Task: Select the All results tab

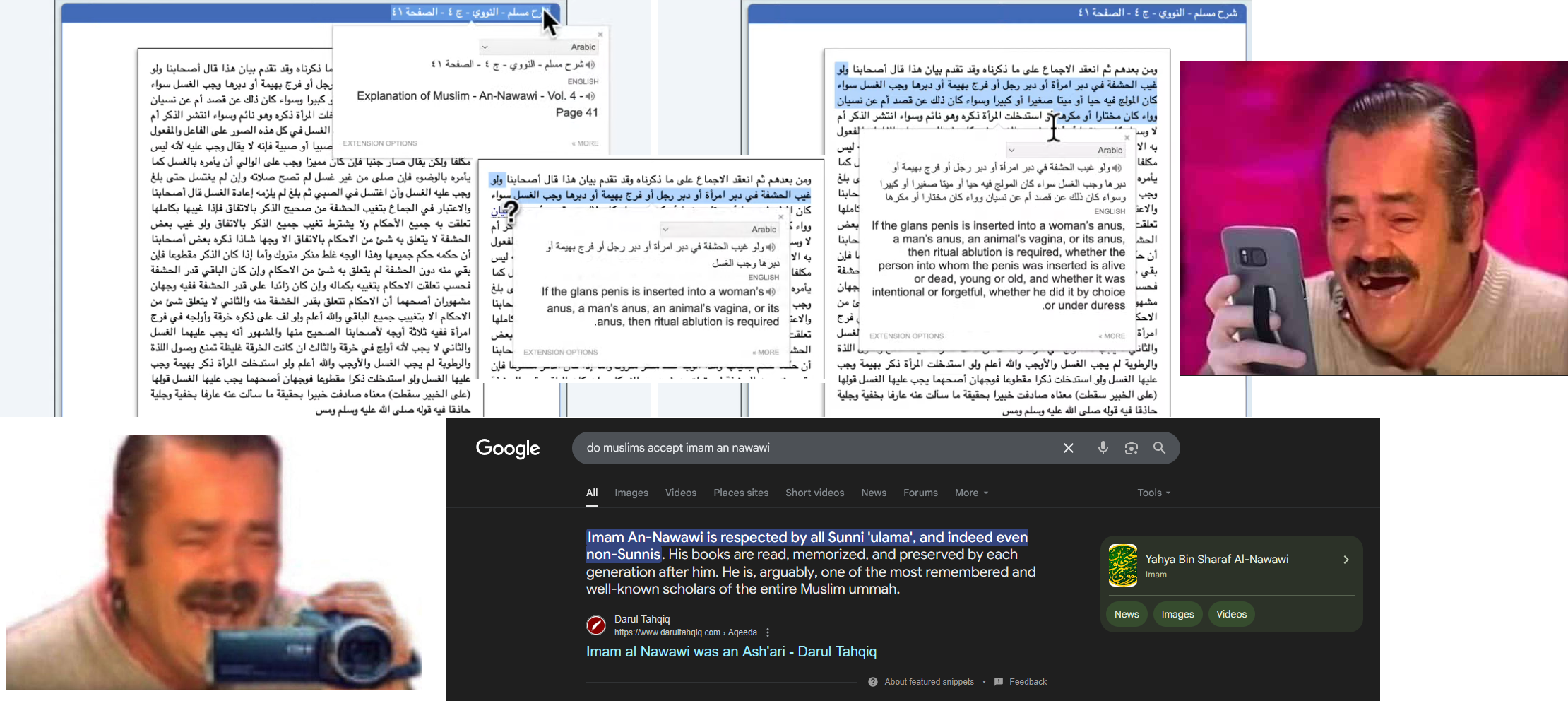Action: (x=592, y=493)
